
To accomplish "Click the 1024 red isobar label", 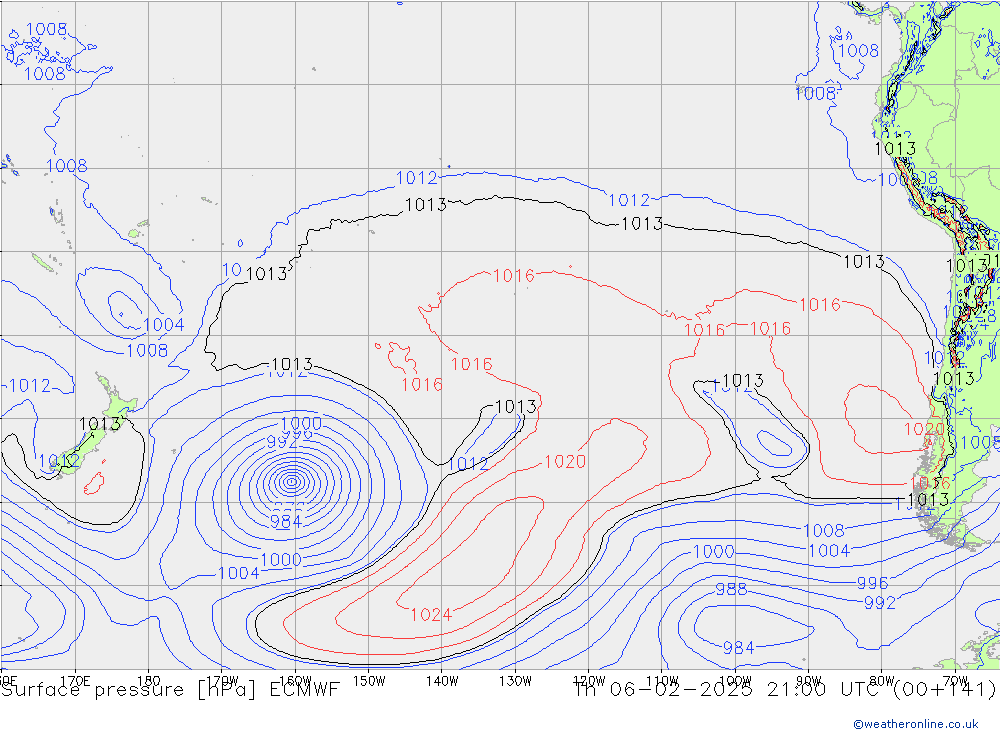I will pyautogui.click(x=431, y=614).
